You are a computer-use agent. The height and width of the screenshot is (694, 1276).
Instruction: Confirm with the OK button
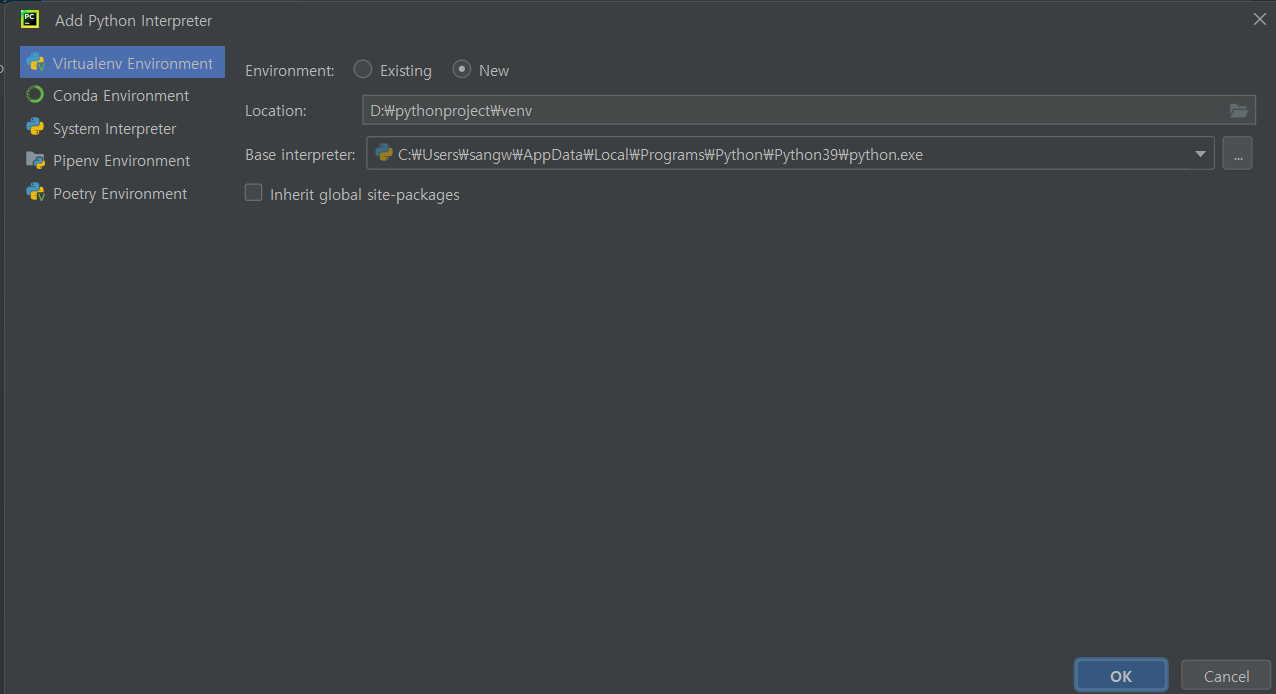[x=1121, y=676]
